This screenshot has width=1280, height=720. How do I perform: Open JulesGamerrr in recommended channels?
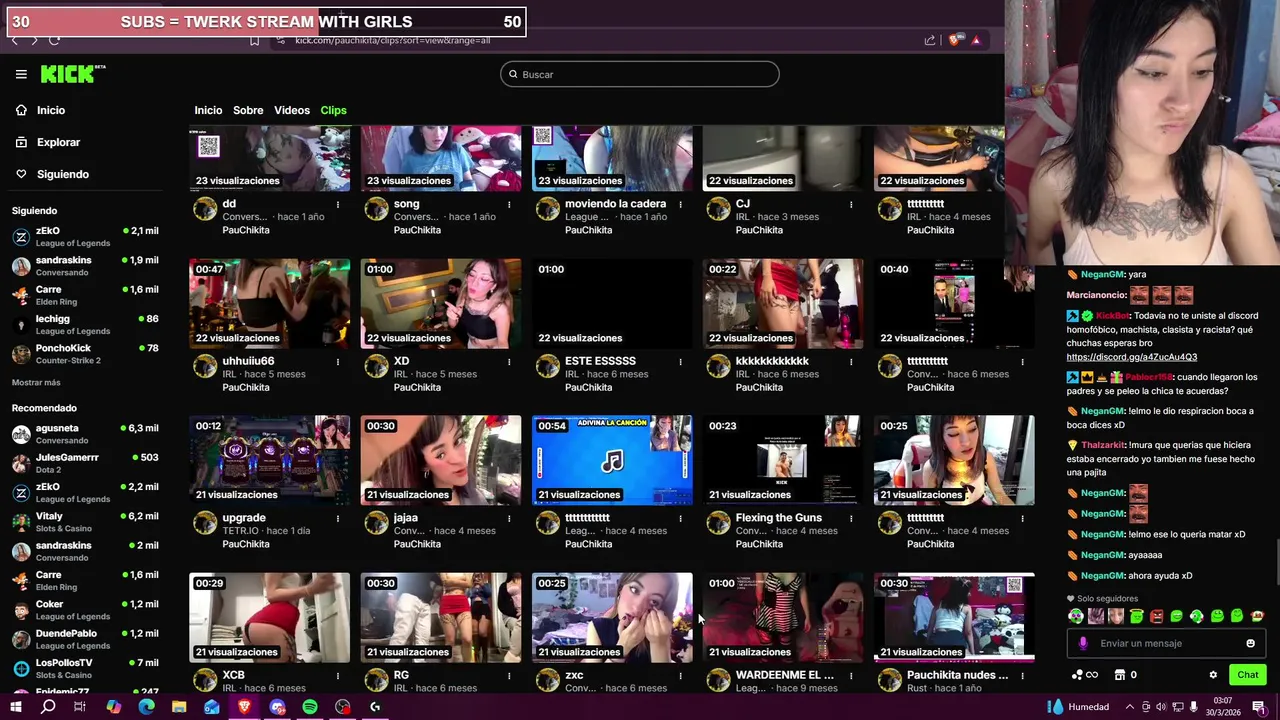[x=85, y=463]
